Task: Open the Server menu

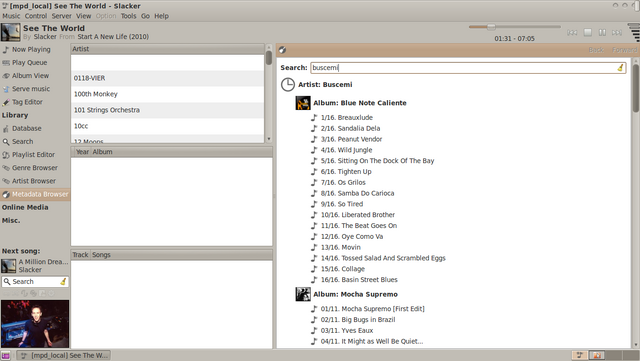Action: pos(62,16)
